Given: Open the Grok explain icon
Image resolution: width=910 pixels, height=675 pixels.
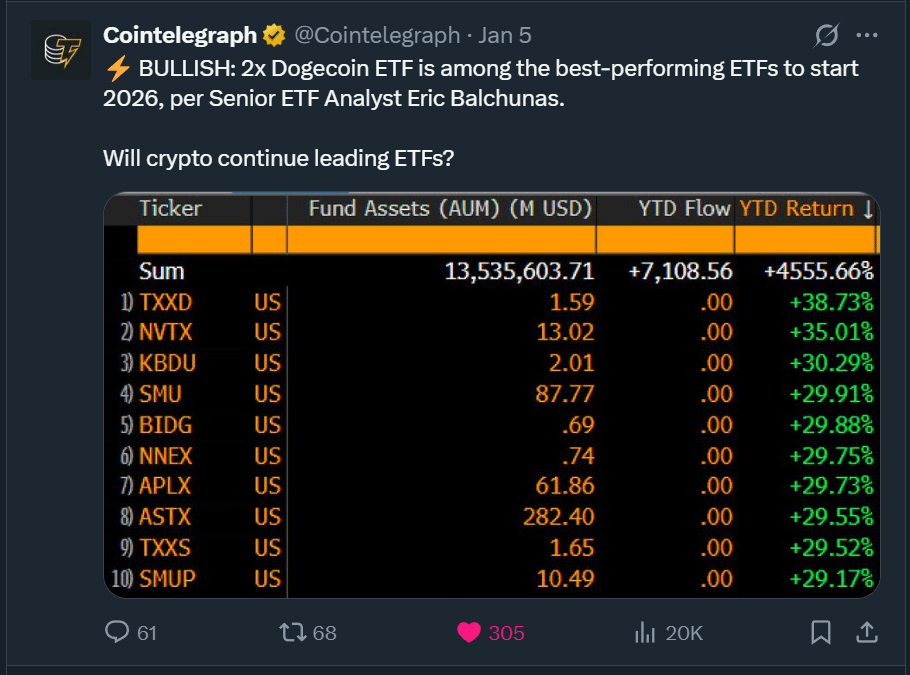Looking at the screenshot, I should [x=826, y=36].
